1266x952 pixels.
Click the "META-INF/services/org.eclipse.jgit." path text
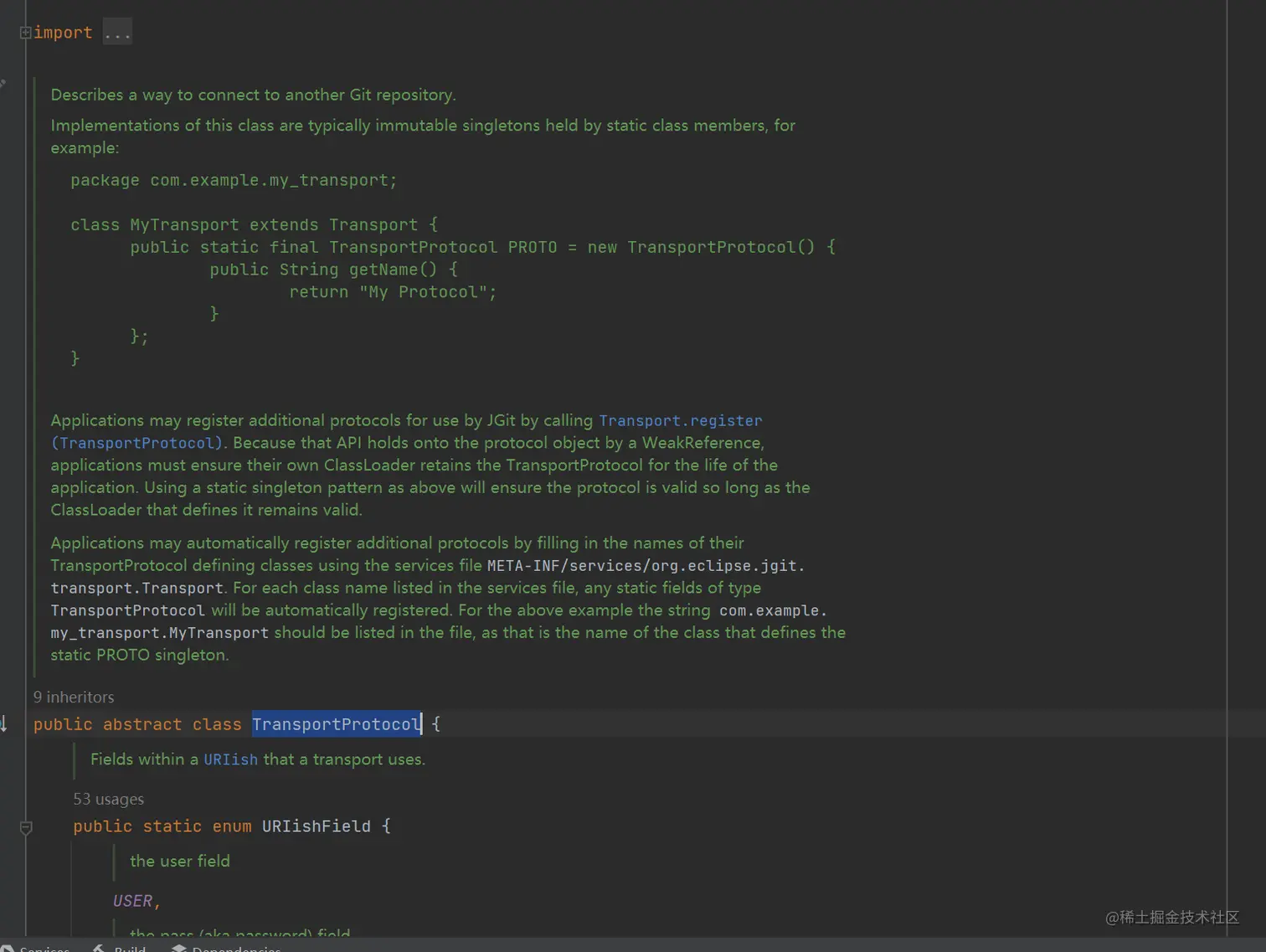[646, 566]
